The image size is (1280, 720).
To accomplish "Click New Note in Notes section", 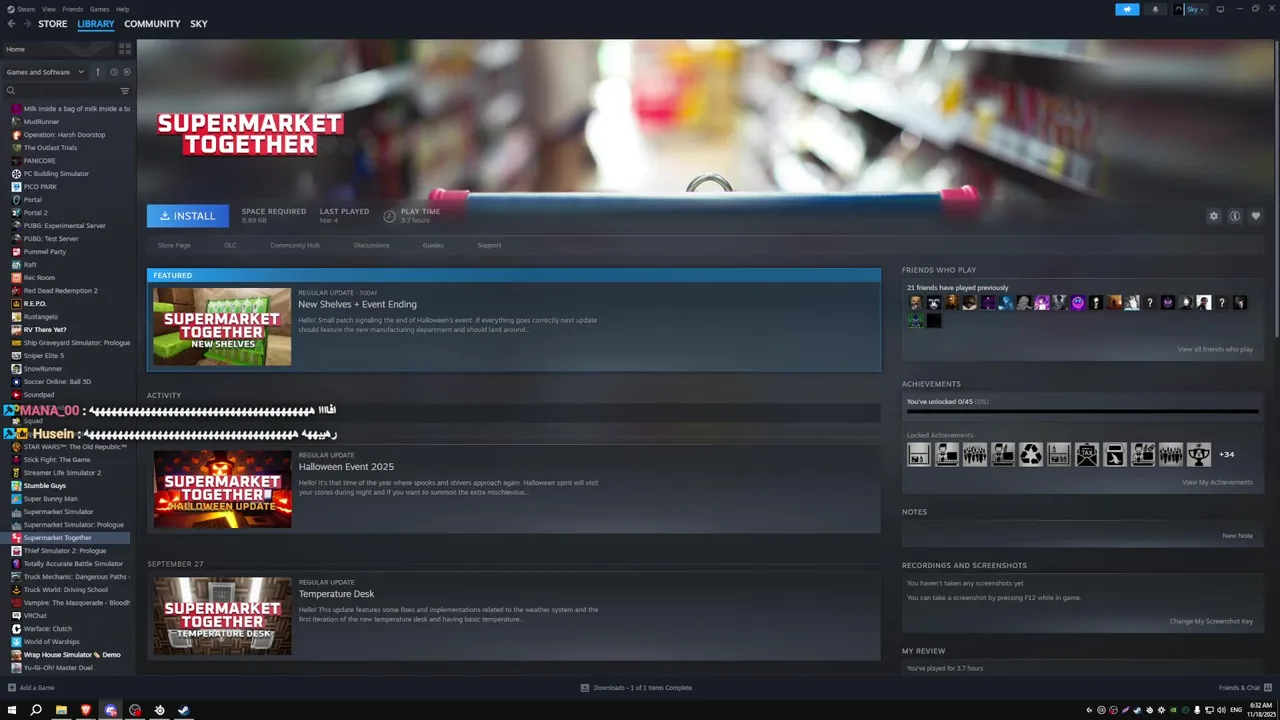I will (1237, 536).
